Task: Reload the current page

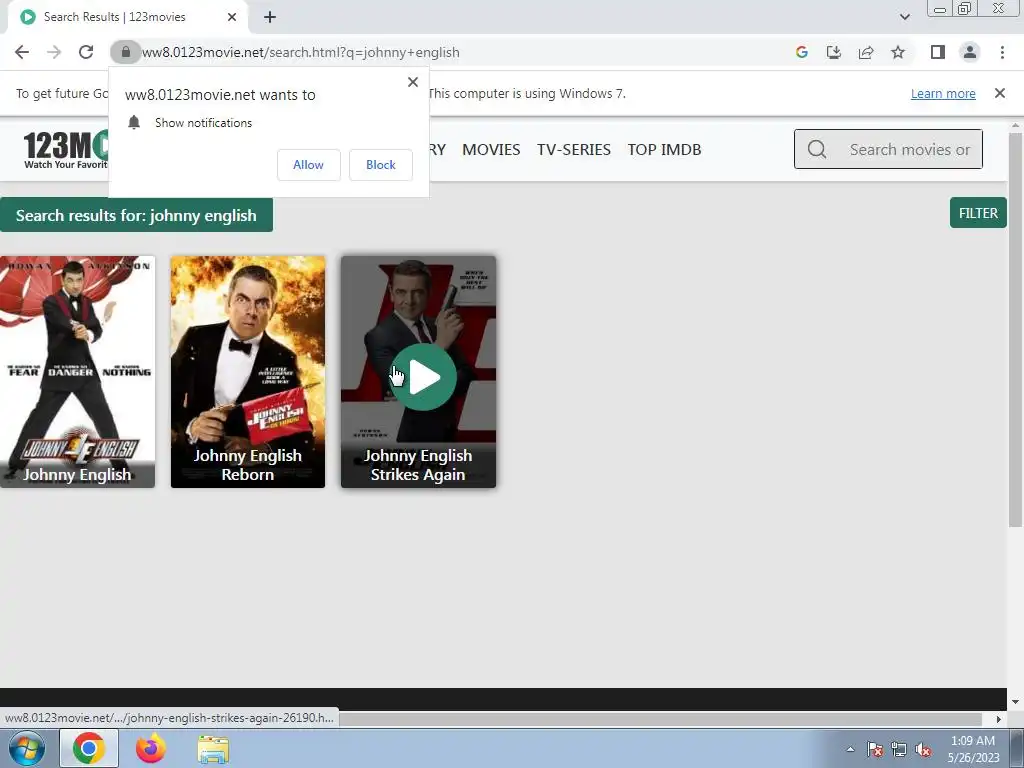Action: tap(86, 52)
